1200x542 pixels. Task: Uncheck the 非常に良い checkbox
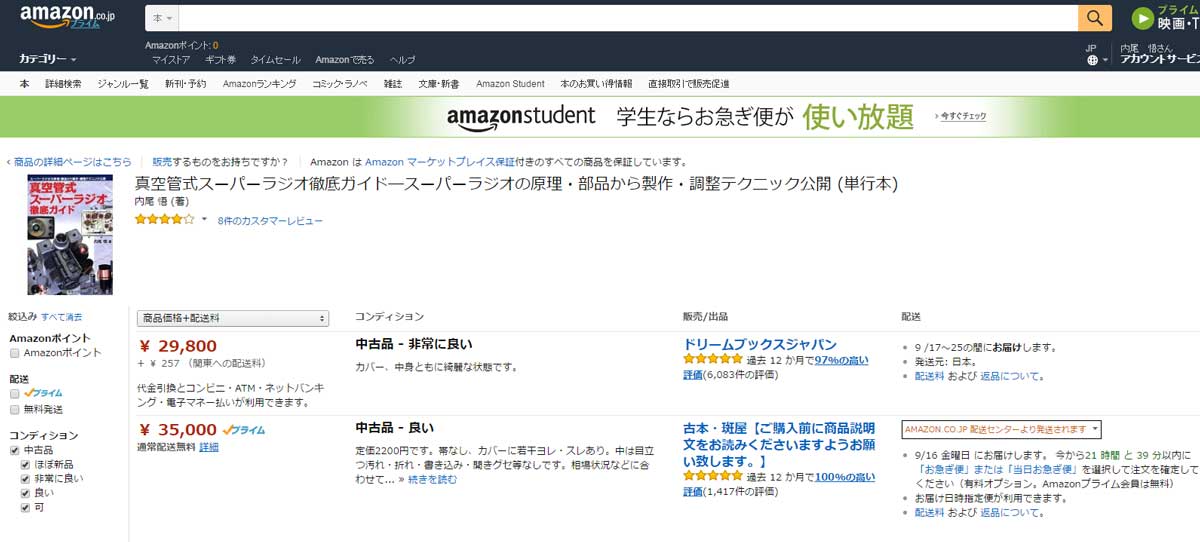pos(26,479)
